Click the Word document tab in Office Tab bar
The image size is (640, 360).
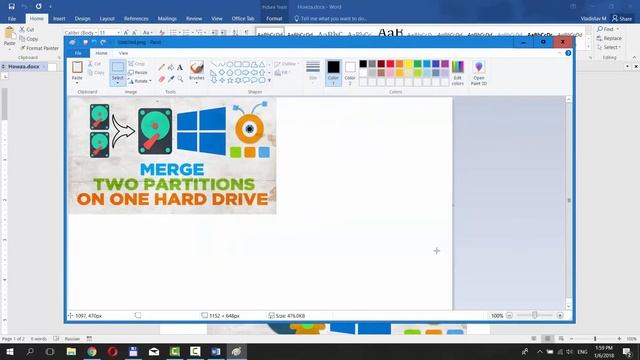pyautogui.click(x=24, y=67)
